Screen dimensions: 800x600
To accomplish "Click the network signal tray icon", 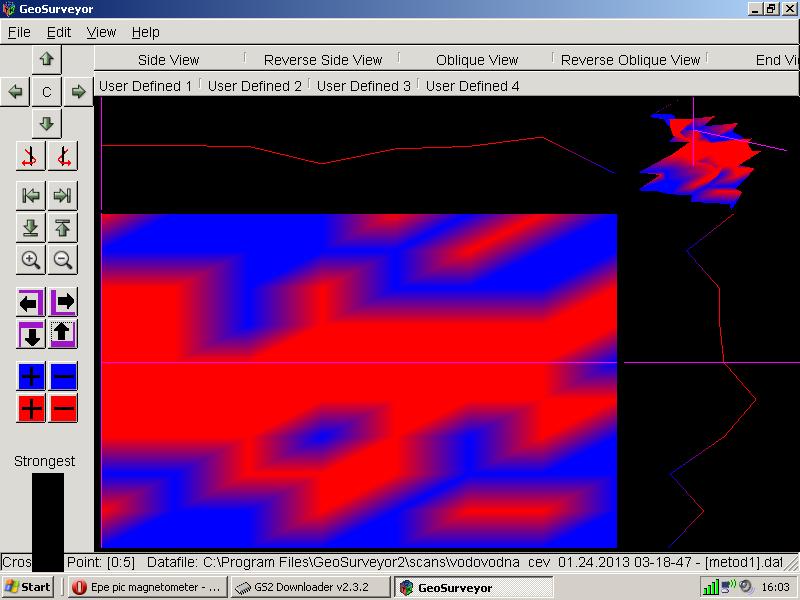I will pyautogui.click(x=710, y=587).
